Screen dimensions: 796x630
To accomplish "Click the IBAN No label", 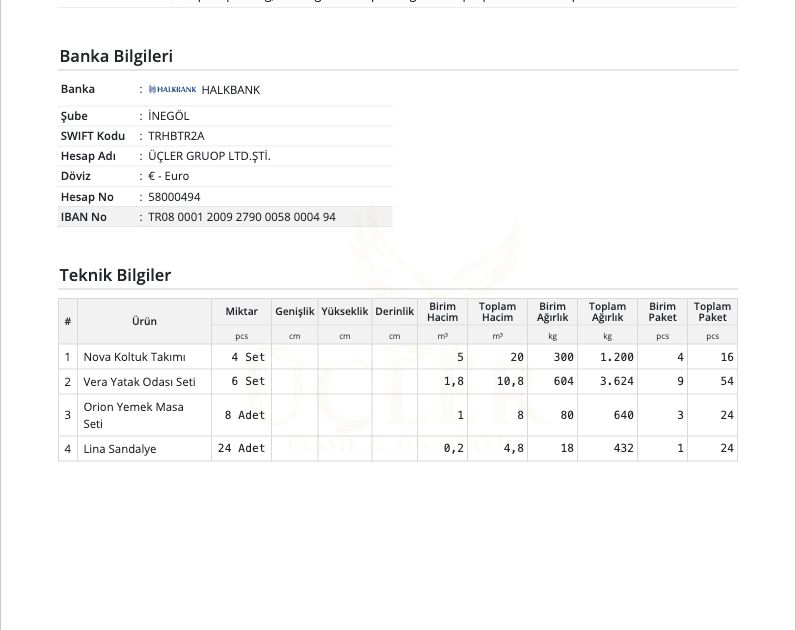I will pyautogui.click(x=84, y=217).
